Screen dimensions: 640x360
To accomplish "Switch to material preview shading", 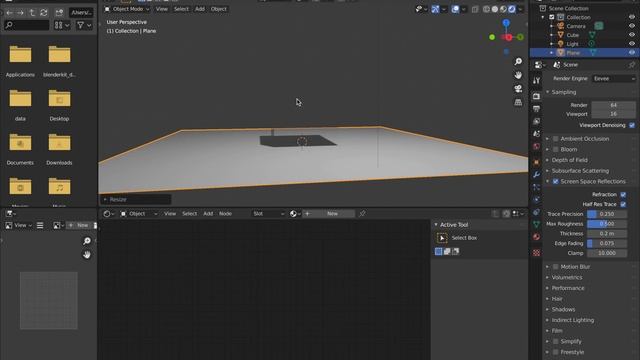I will tap(503, 9).
